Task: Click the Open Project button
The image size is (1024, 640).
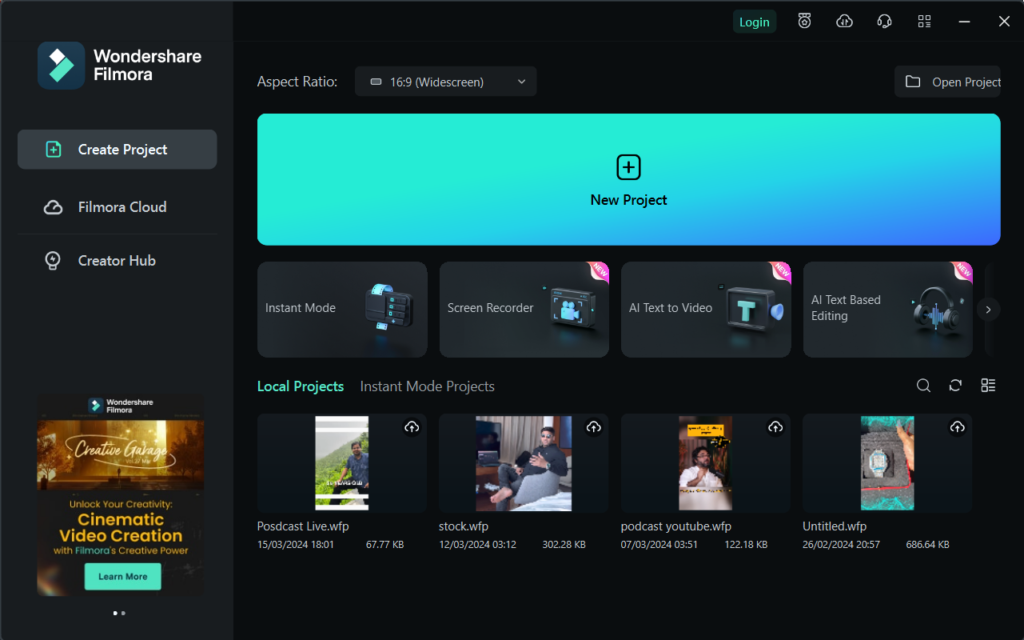Action: coord(948,82)
